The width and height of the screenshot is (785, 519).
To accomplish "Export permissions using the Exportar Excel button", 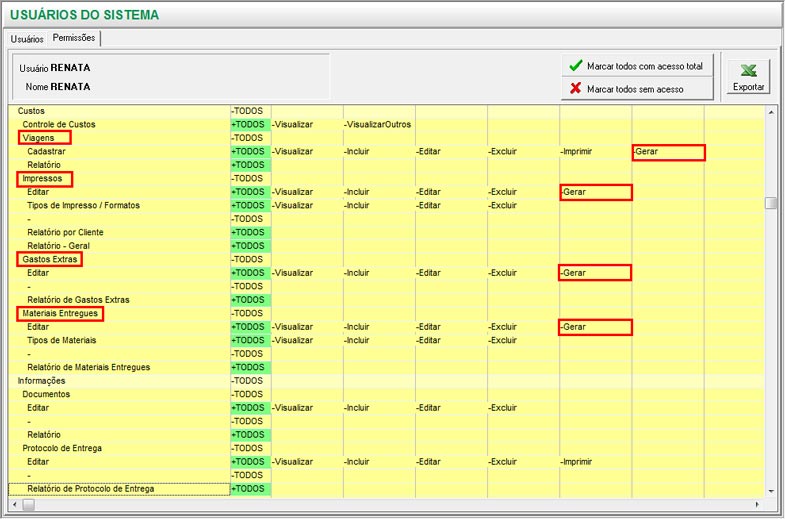I will [748, 77].
